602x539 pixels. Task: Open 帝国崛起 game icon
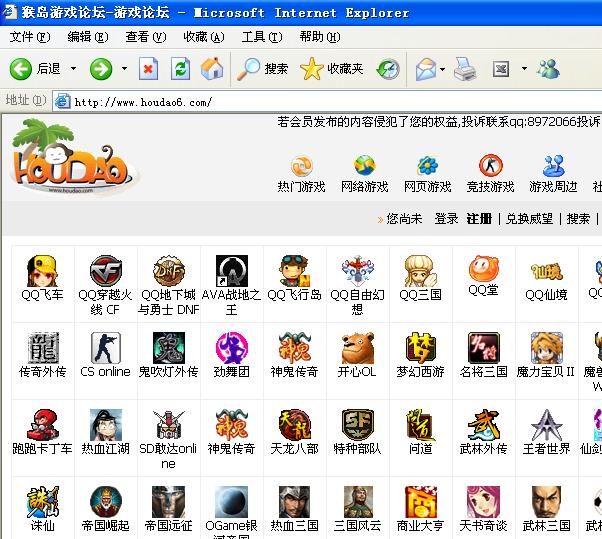point(106,501)
